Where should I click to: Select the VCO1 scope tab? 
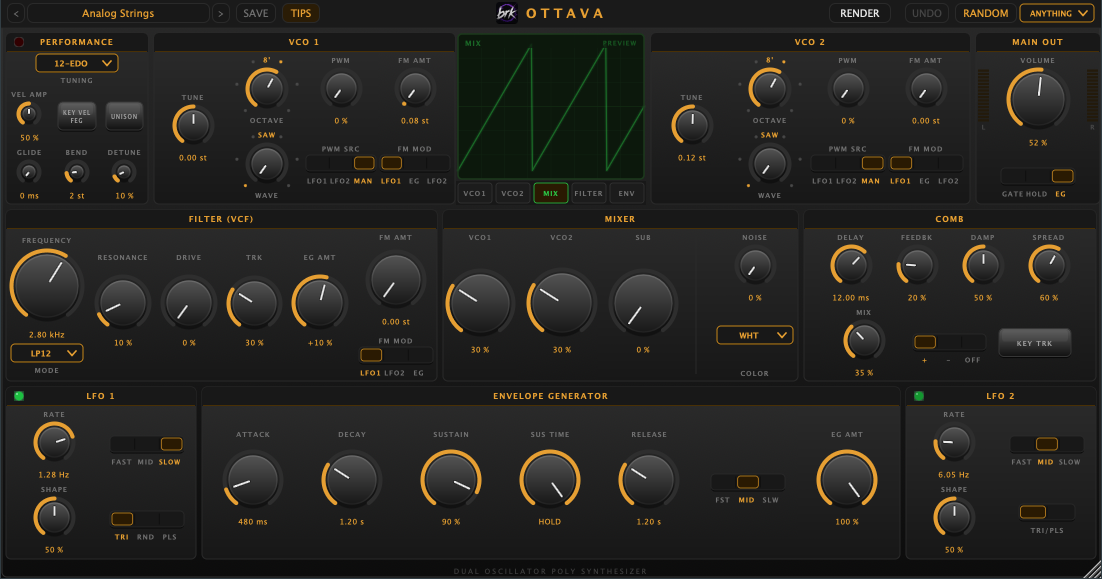pyautogui.click(x=474, y=193)
